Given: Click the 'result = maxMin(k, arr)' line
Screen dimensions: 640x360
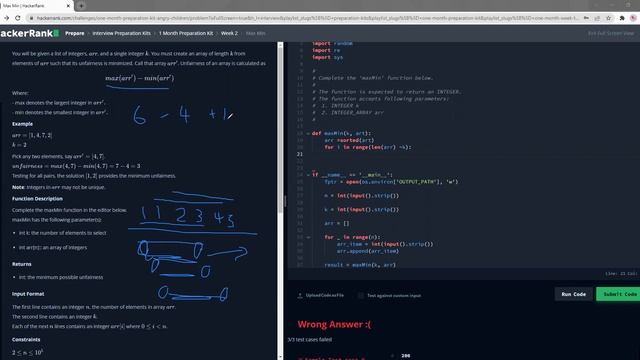Looking at the screenshot, I should click(360, 265).
